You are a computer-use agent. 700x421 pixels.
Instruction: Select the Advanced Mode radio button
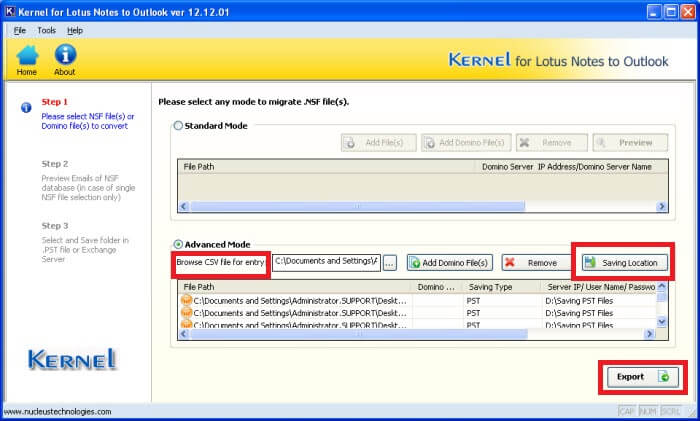coord(178,244)
